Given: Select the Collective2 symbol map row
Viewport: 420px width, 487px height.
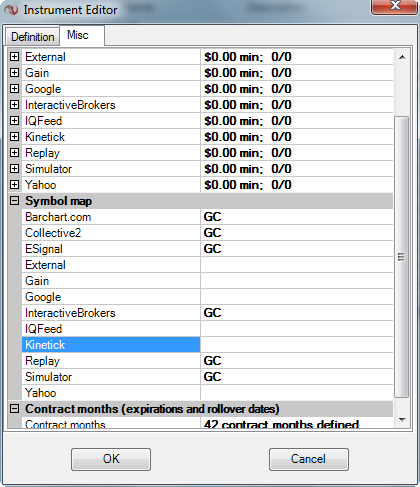Looking at the screenshot, I should (111, 233).
